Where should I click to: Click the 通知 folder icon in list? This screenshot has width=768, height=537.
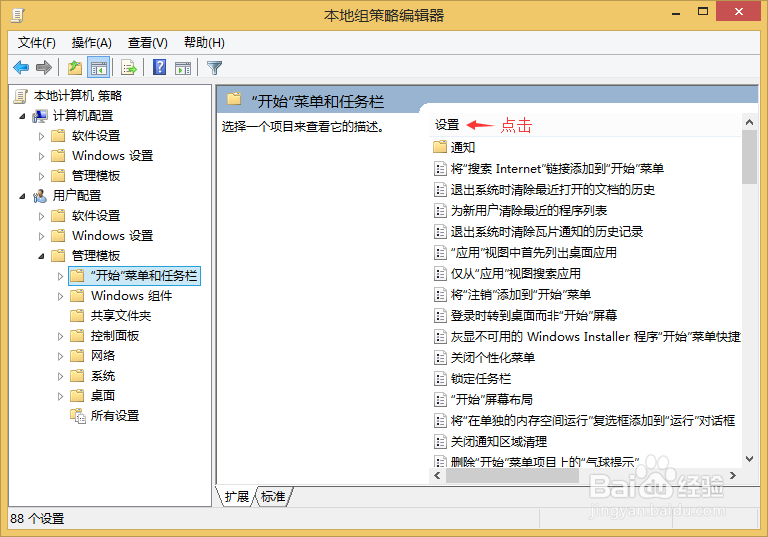click(x=440, y=147)
